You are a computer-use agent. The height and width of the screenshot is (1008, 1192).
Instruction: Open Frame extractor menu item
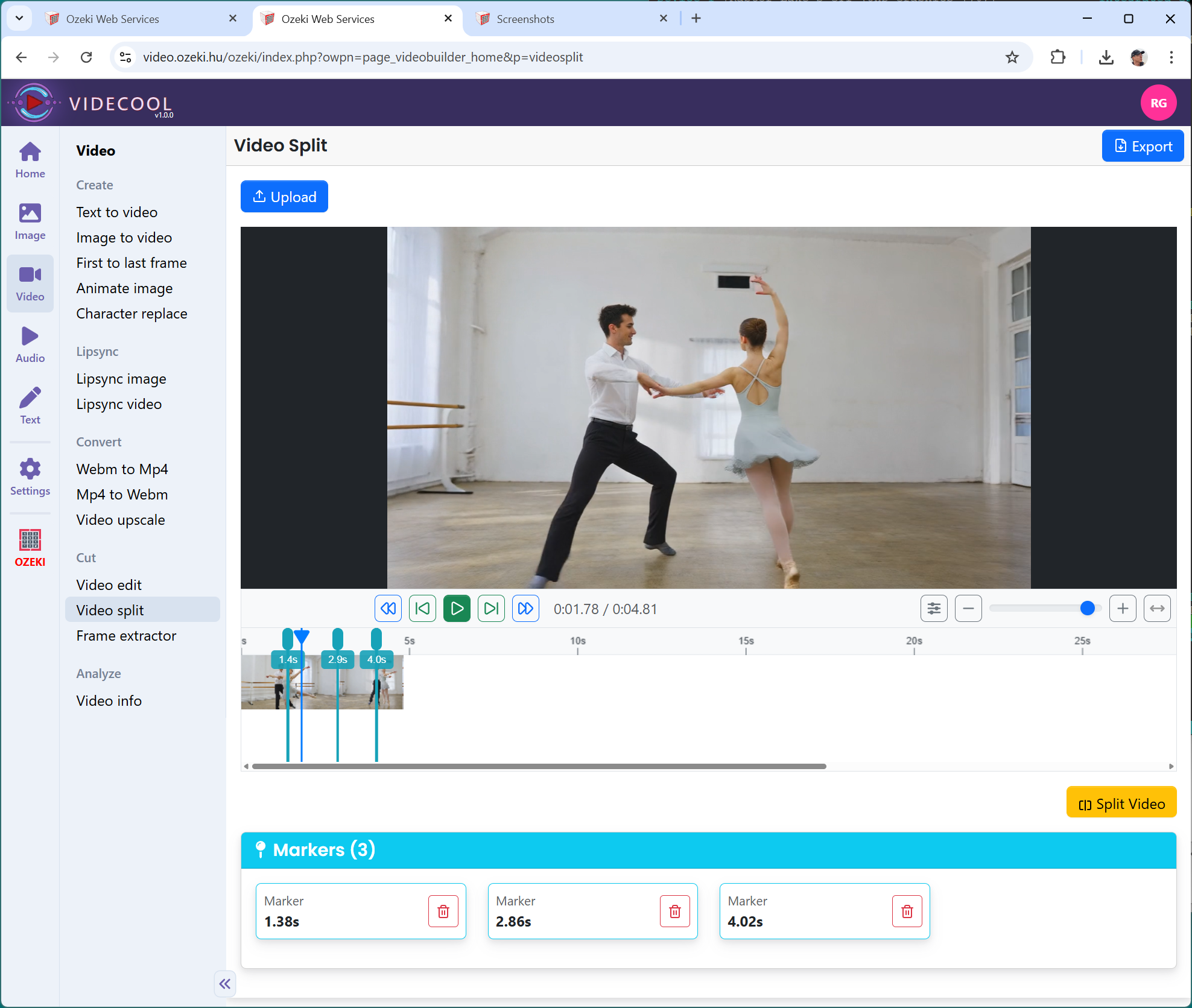pyautogui.click(x=126, y=636)
